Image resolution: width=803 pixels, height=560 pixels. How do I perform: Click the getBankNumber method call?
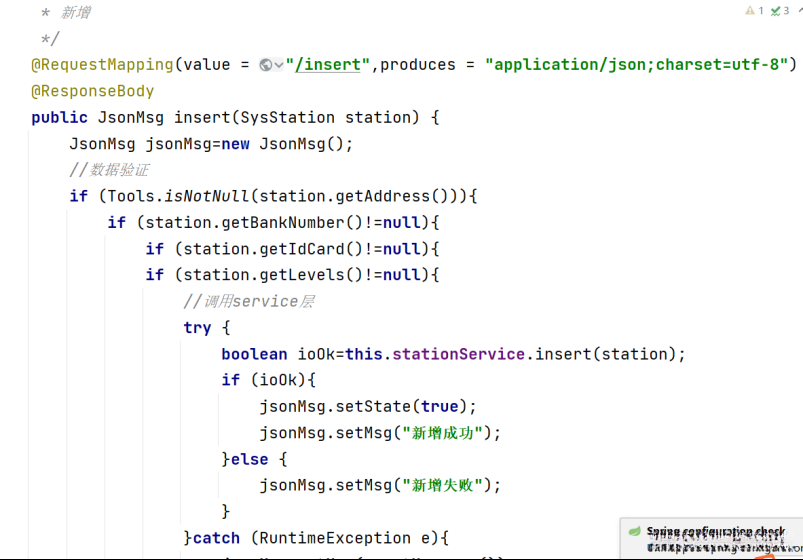coord(283,222)
